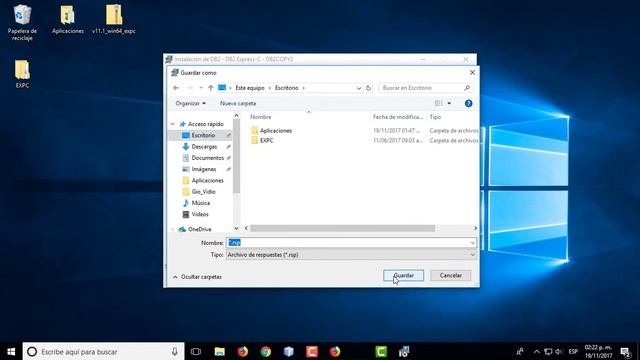The height and width of the screenshot is (360, 640).
Task: Select the EXPC folder on the desktop
Action: [22, 73]
